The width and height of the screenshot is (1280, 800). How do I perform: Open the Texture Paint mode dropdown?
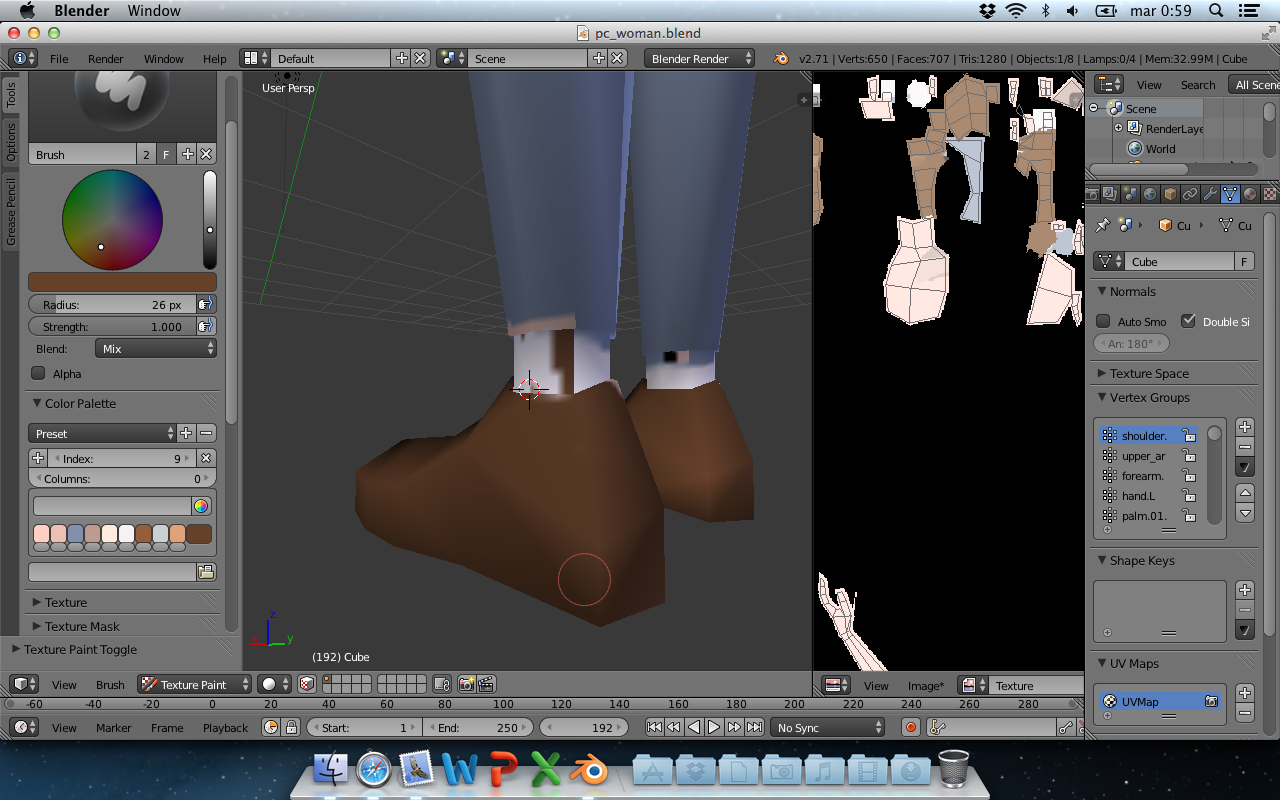coord(195,685)
